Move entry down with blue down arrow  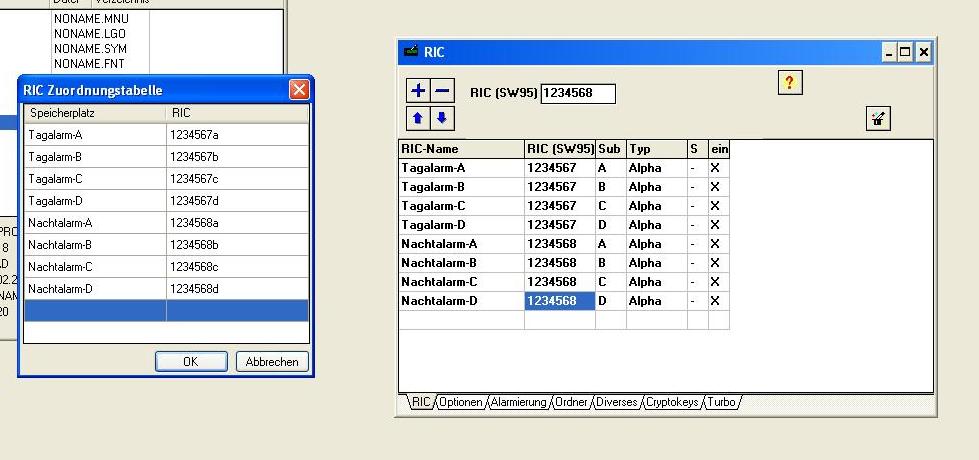pos(442,118)
